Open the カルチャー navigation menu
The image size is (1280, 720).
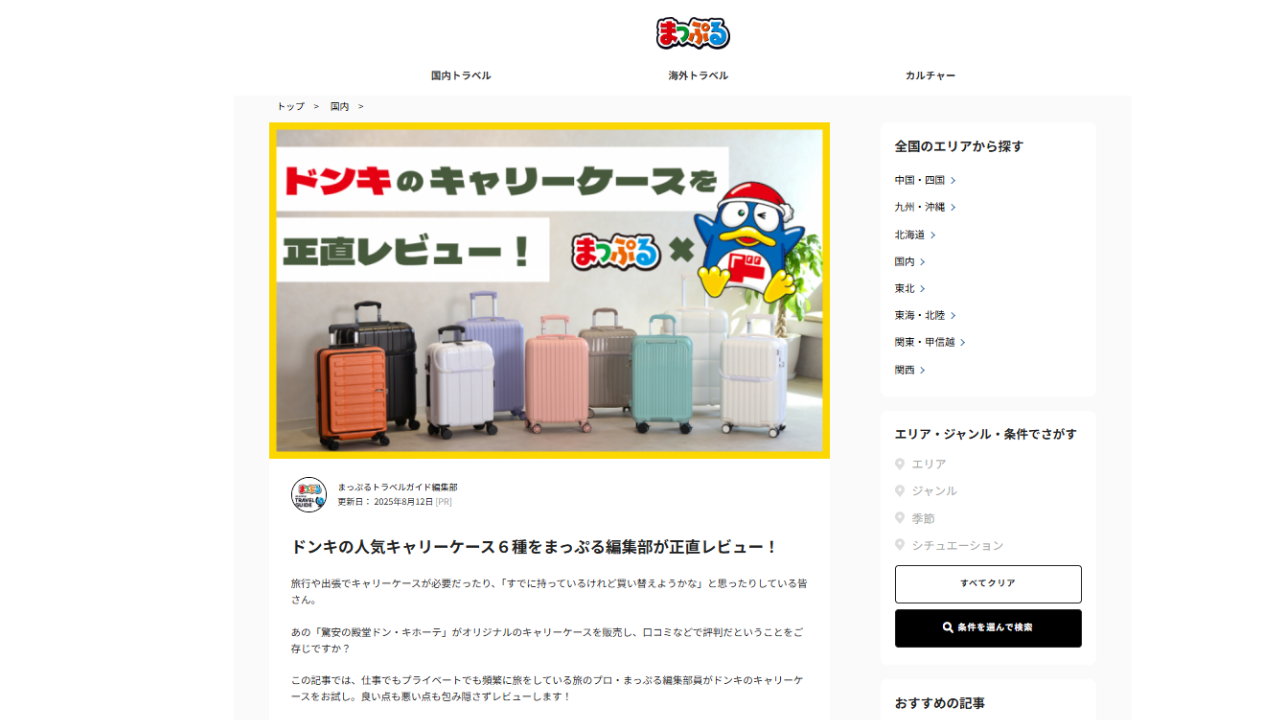[930, 76]
